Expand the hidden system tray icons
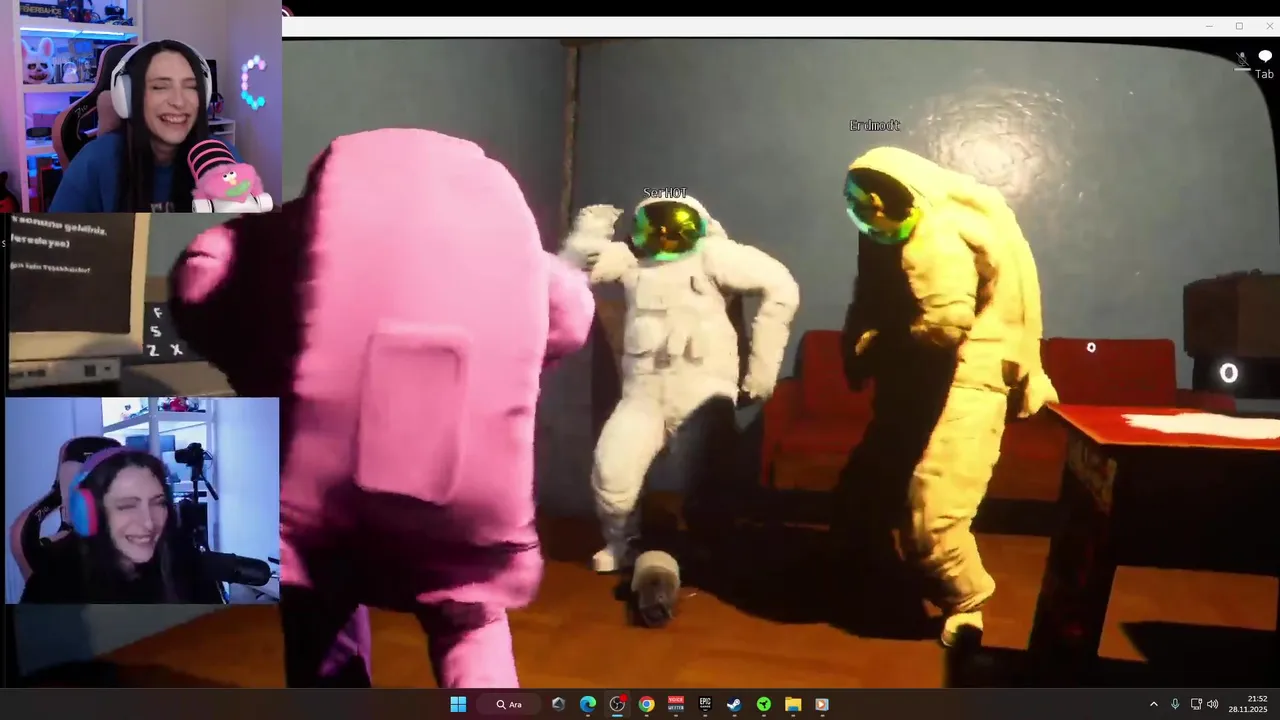The image size is (1280, 720). tap(1153, 704)
